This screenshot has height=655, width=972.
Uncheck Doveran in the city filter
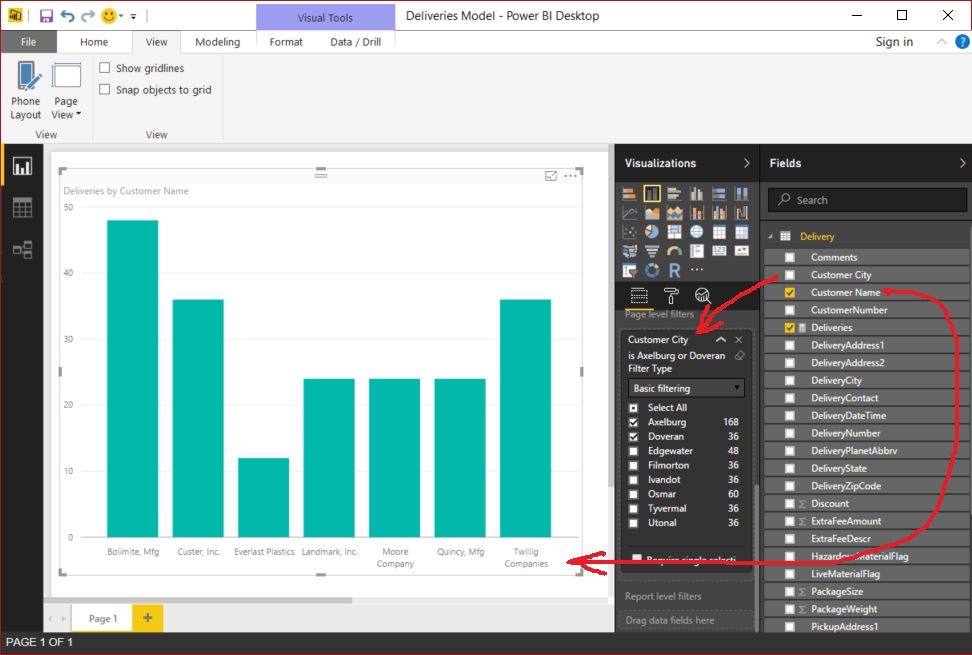(x=634, y=436)
